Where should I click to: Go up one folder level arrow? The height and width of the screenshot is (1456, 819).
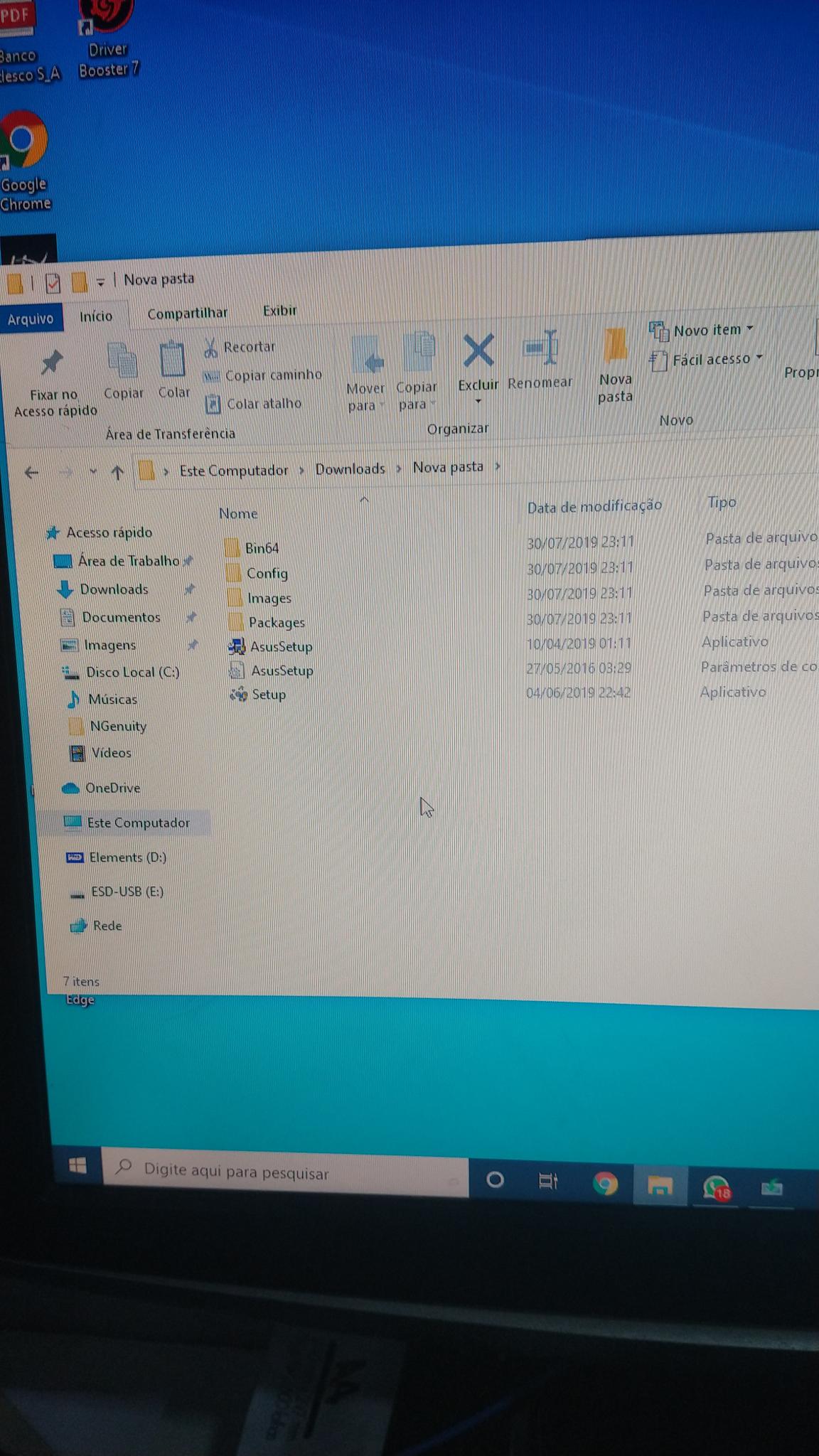click(117, 472)
